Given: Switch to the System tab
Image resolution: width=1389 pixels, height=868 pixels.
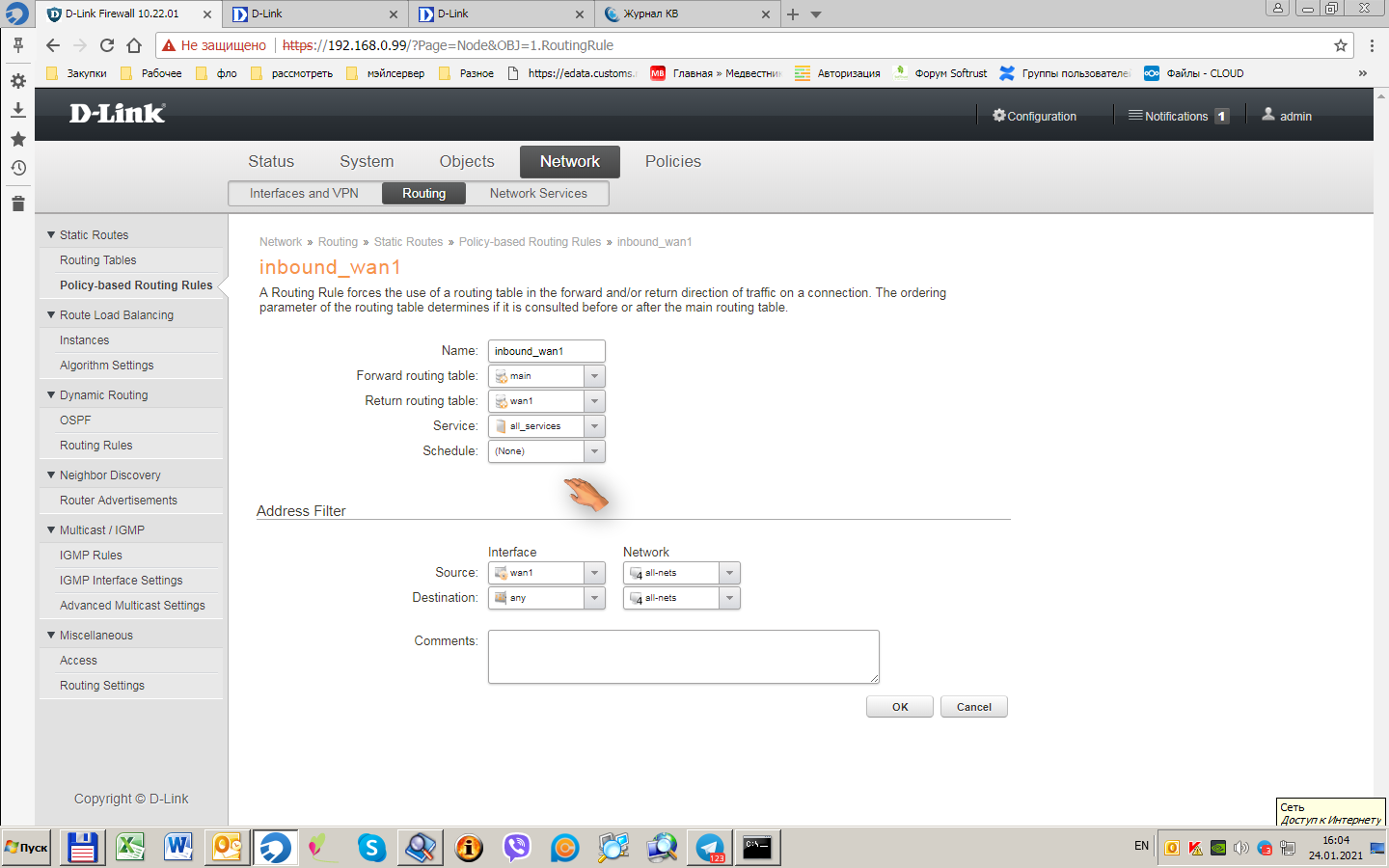Looking at the screenshot, I should 367,162.
